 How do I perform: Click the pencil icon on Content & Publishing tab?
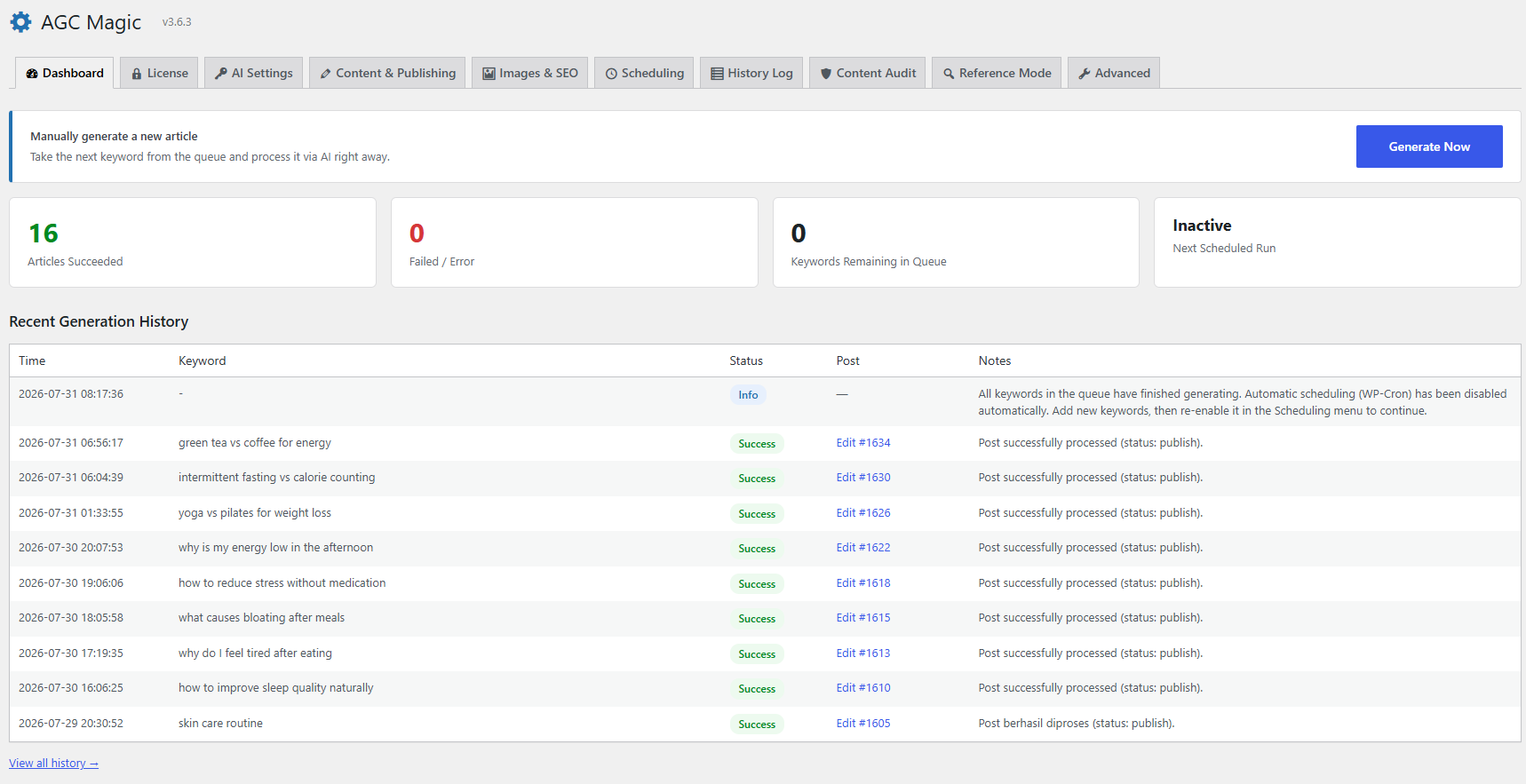tap(326, 74)
